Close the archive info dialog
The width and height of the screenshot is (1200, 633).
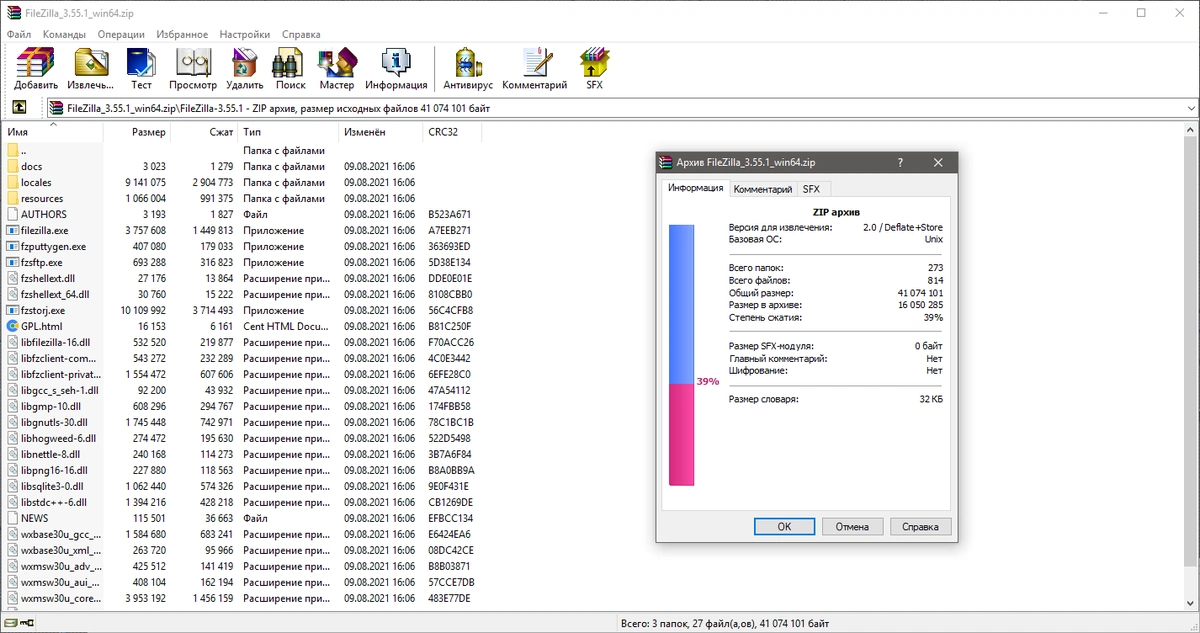click(937, 162)
